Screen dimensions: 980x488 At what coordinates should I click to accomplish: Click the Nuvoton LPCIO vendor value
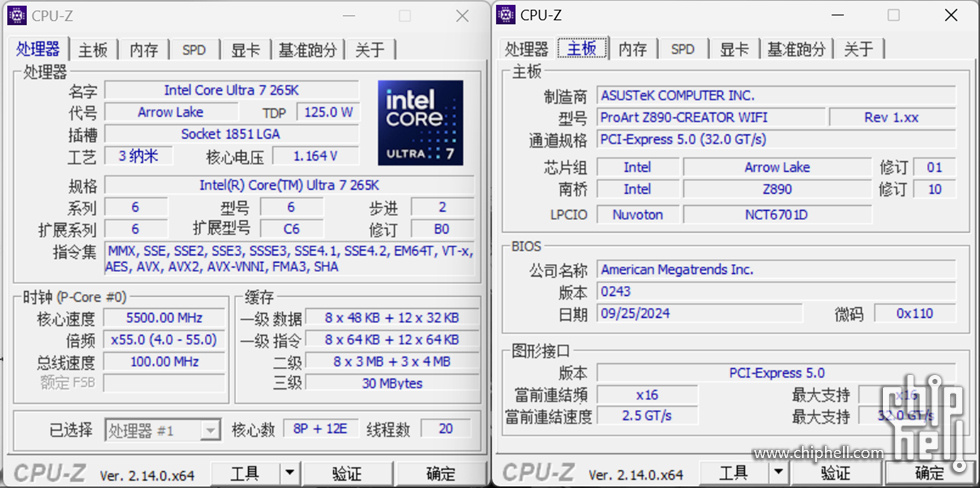[x=638, y=215]
